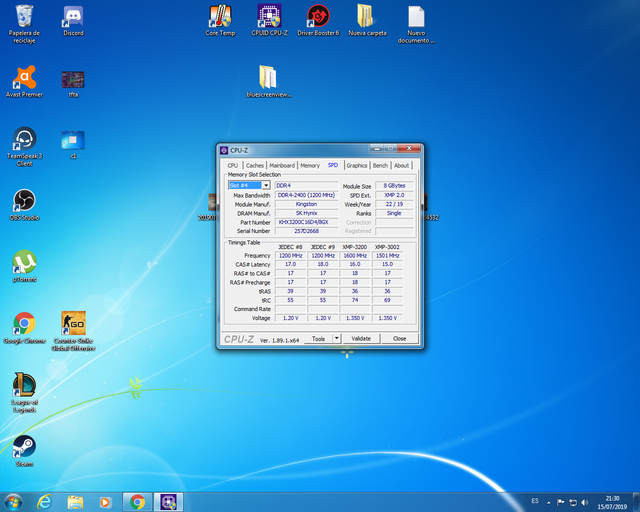Open the media player taskbar icon

(x=105, y=502)
